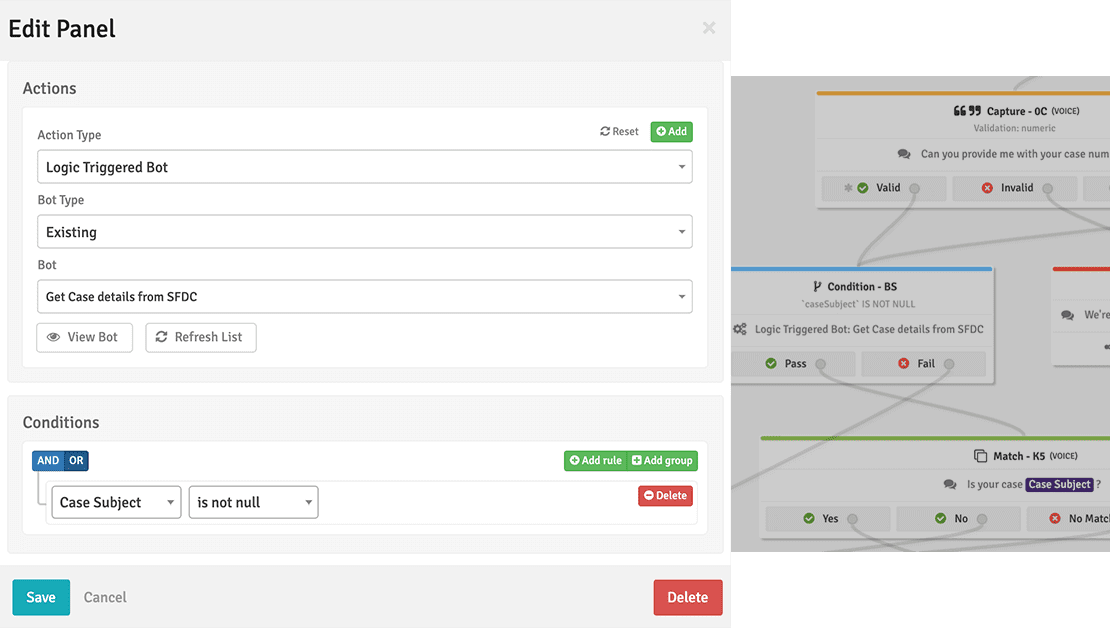Toggle the OR condition operator
Viewport: 1110px width, 628px height.
click(x=76, y=461)
